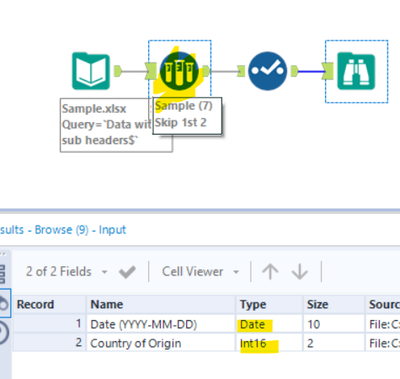
Task: Click the checkmark apply icon in results toolbar
Action: click(x=127, y=272)
